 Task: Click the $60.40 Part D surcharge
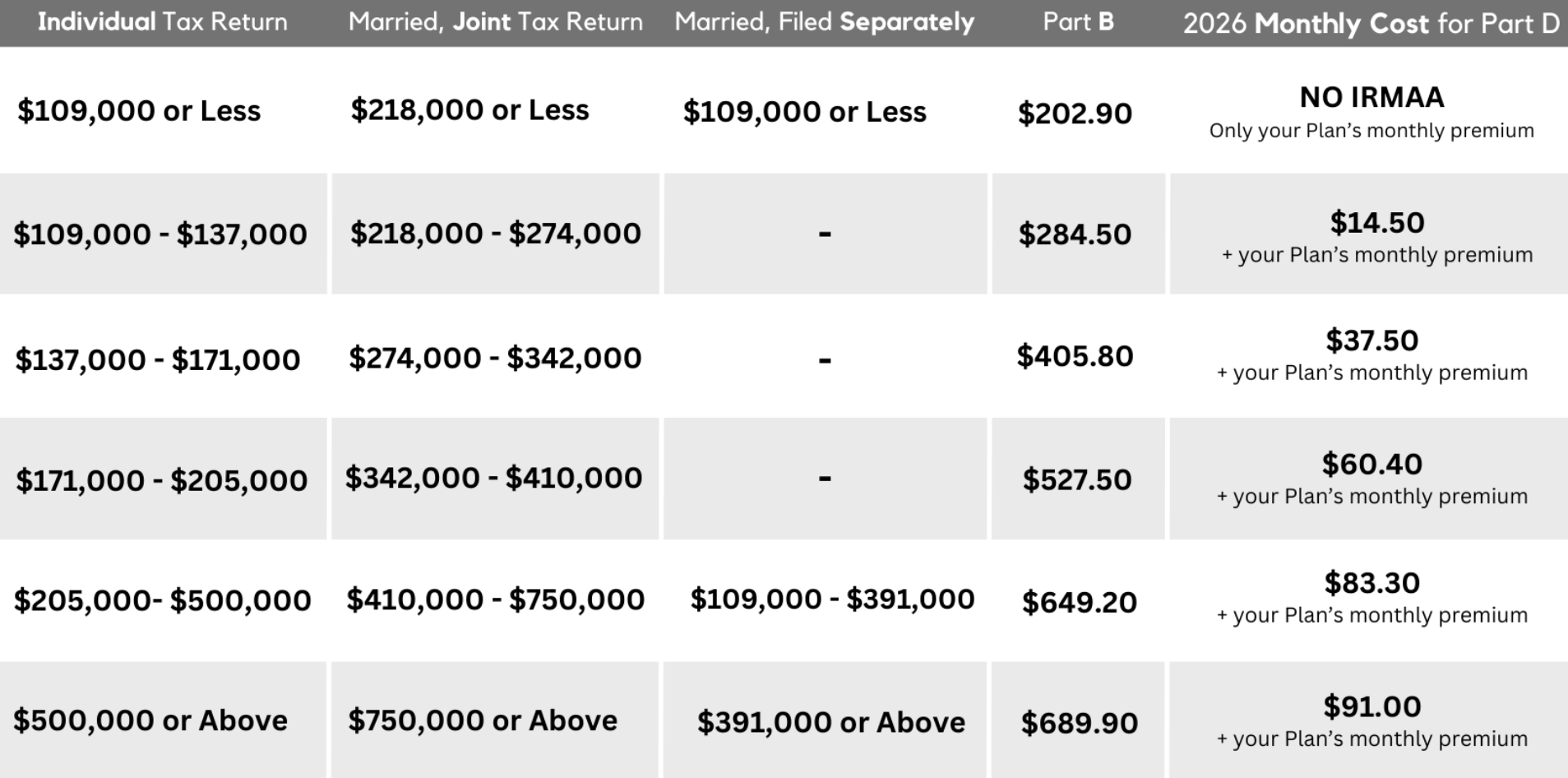(x=1371, y=465)
